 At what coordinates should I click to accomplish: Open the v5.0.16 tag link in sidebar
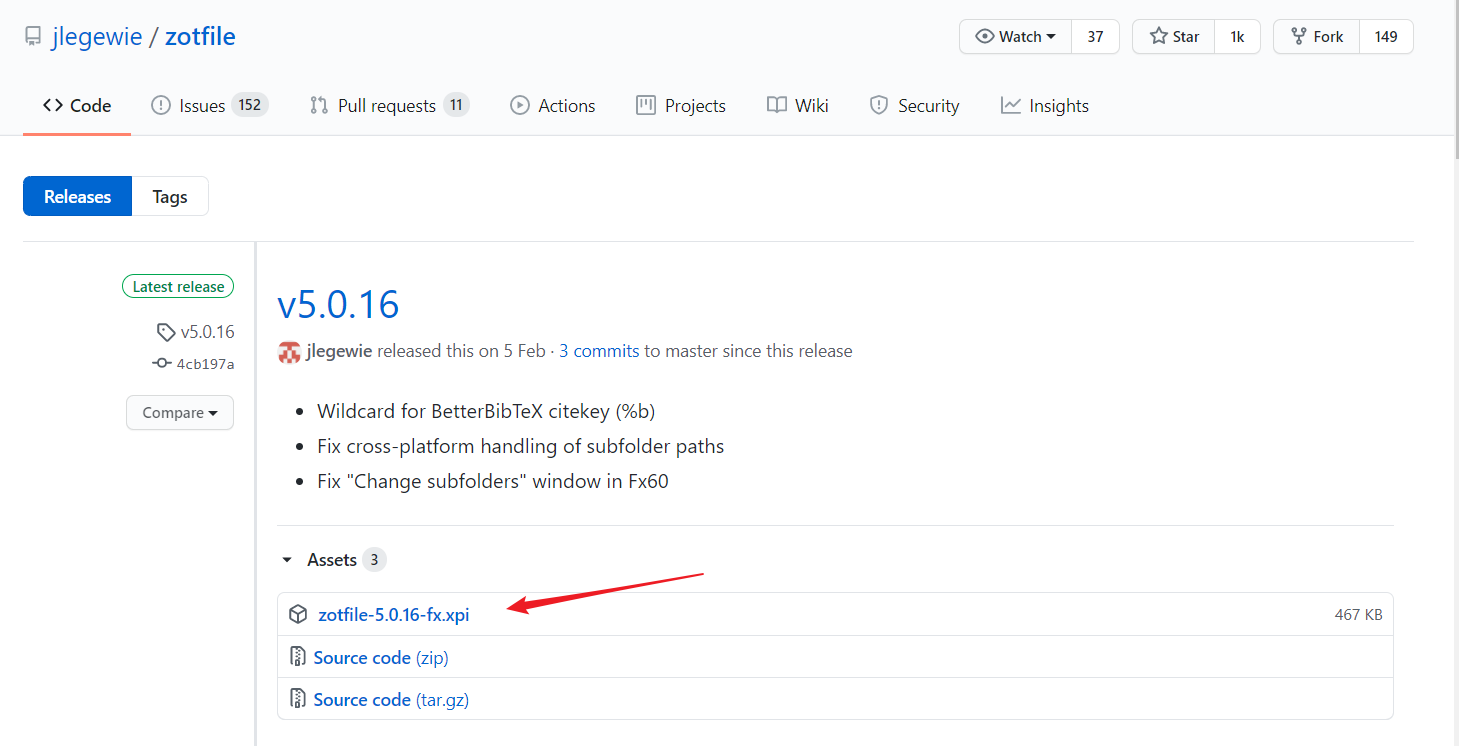point(195,332)
